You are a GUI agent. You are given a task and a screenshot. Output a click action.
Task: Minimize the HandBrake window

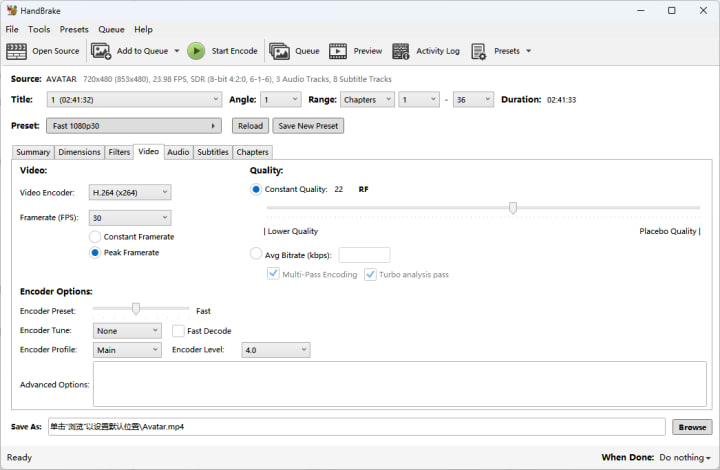(641, 10)
